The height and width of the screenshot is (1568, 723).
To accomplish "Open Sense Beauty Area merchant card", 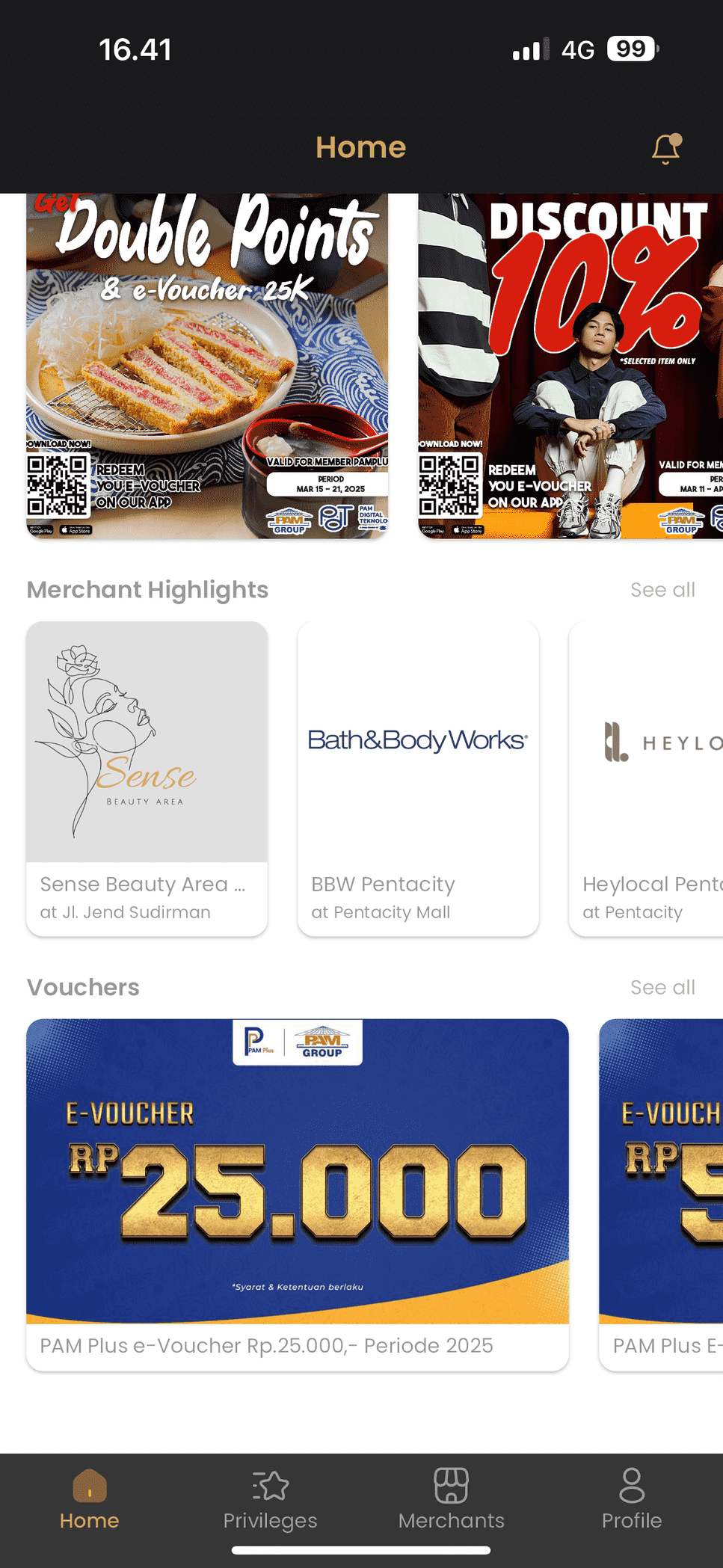I will point(147,779).
